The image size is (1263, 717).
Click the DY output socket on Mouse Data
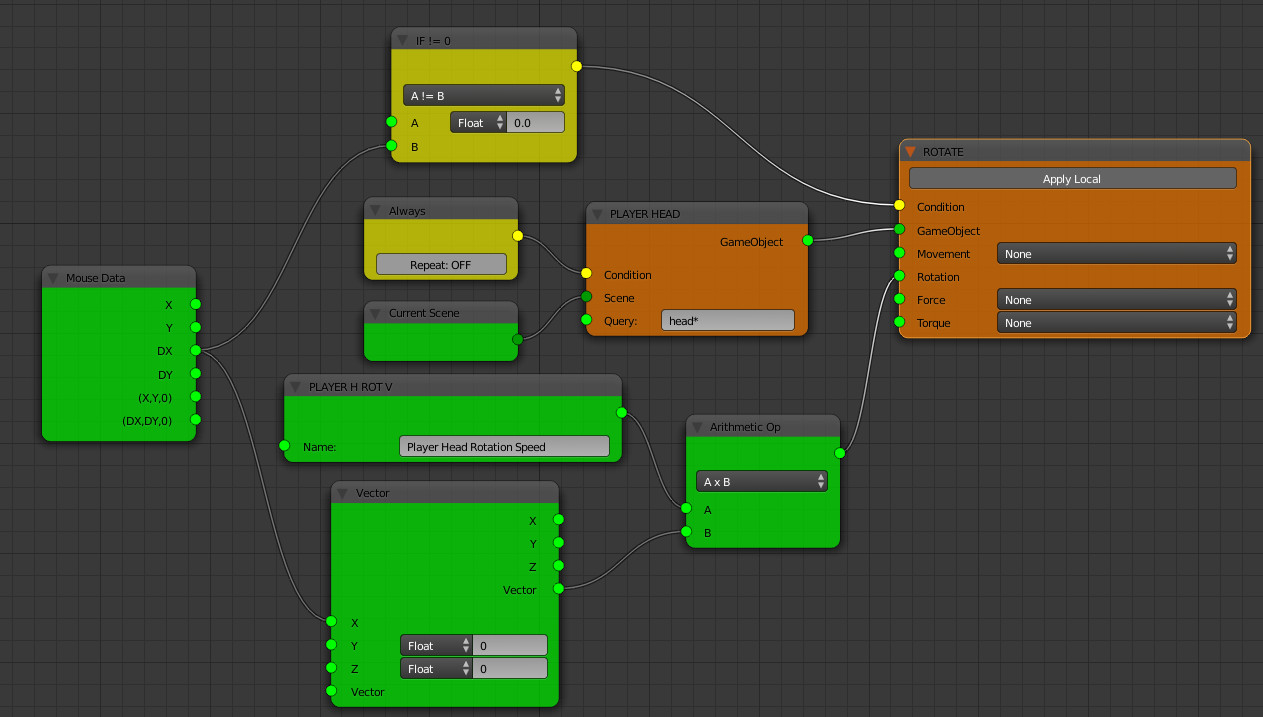point(196,375)
